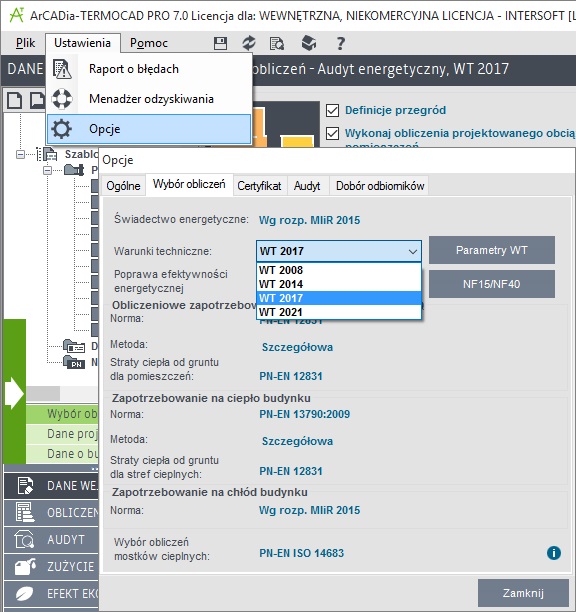This screenshot has width=576, height=612.
Task: Close dialog with Zamknij button
Action: tap(523, 593)
